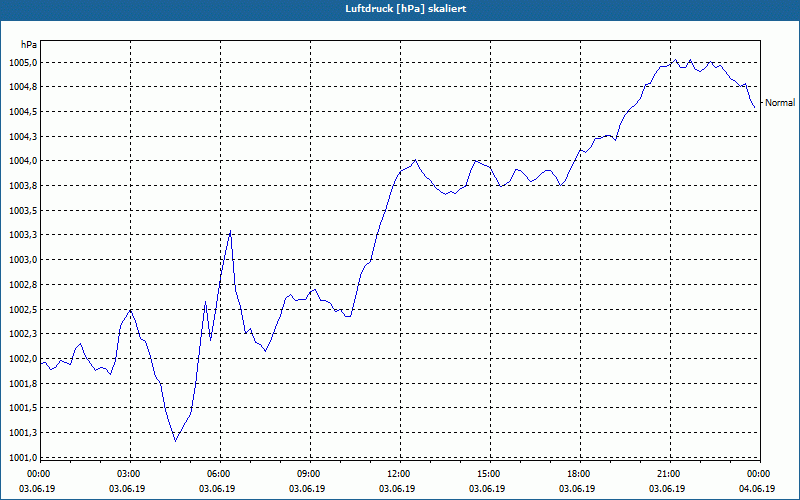
Task: Select the 1004,5 y-axis value
Action: [23, 112]
